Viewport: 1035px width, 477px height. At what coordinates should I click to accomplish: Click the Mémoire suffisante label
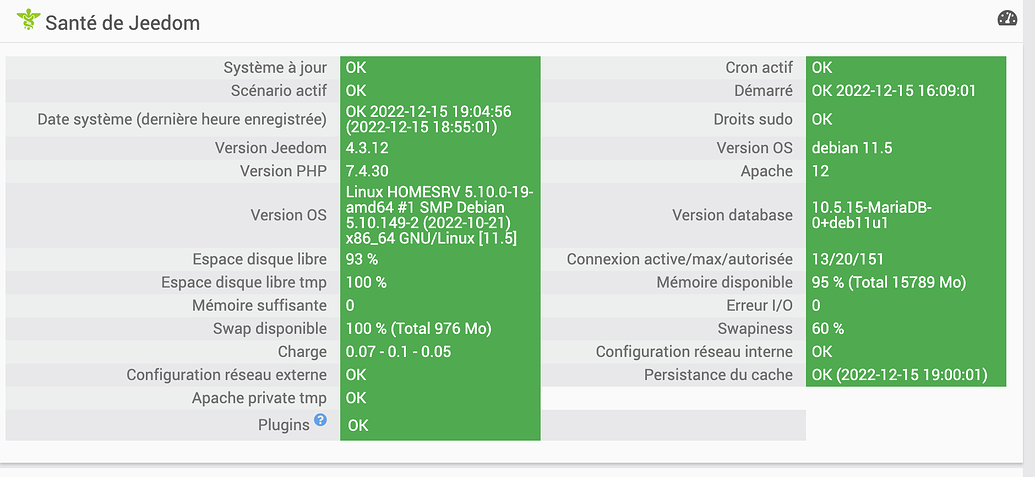[x=259, y=305]
